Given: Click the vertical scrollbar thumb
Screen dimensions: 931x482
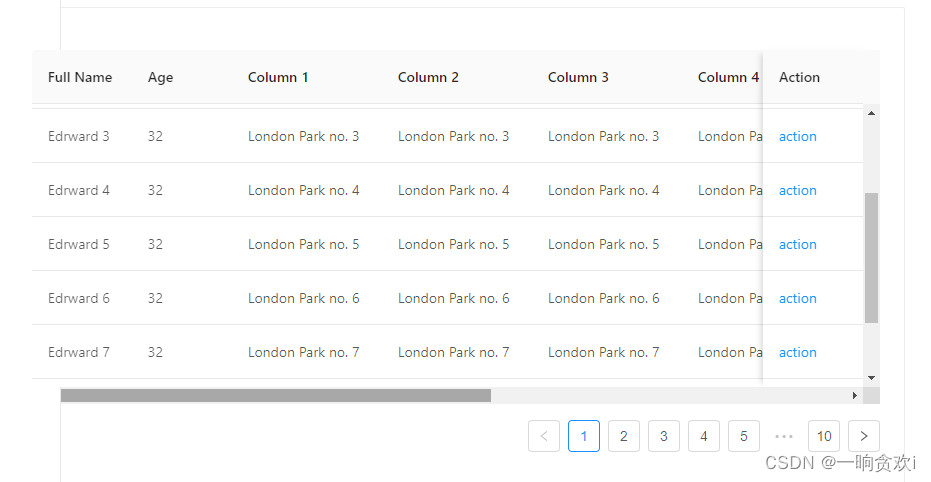Looking at the screenshot, I should [x=871, y=258].
